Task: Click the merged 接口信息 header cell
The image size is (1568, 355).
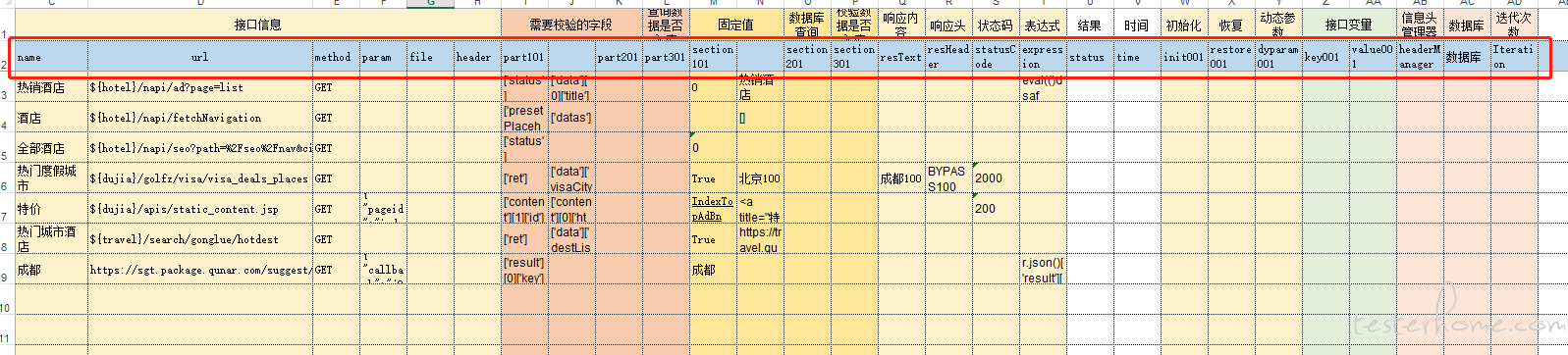Action: [x=257, y=25]
